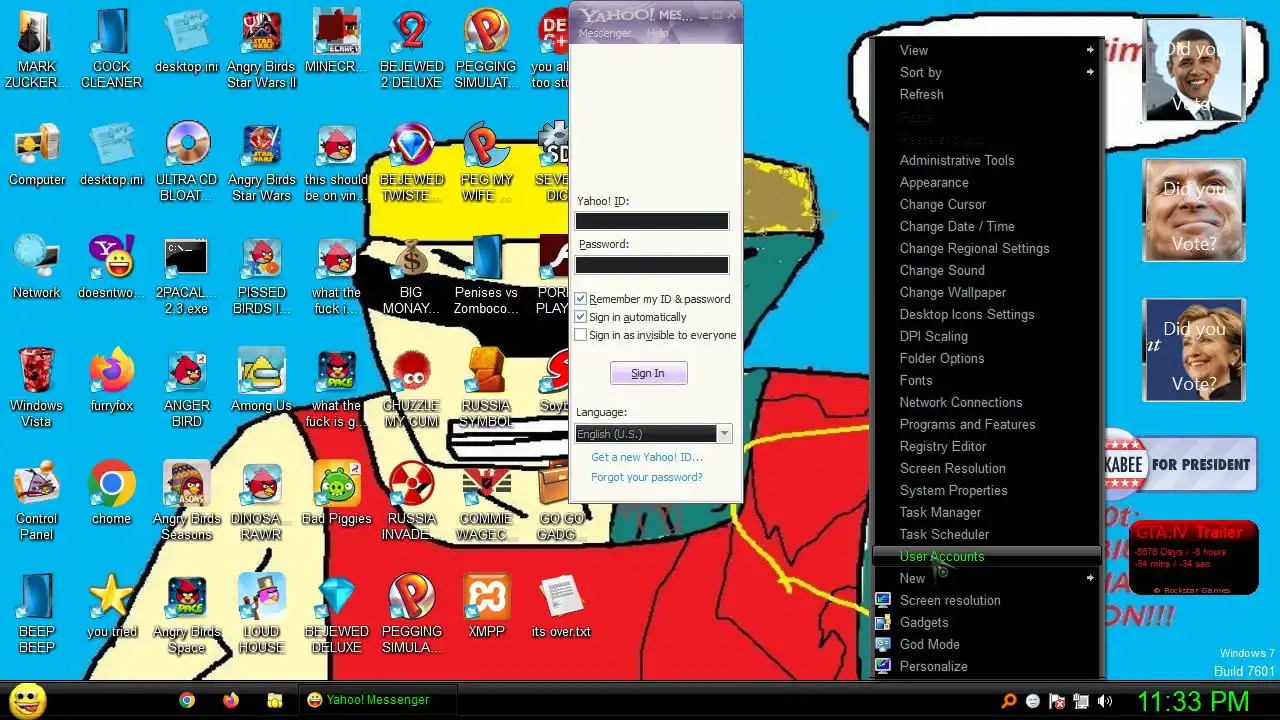The width and height of the screenshot is (1280, 720).
Task: Choose Change Wallpaper from the context menu
Action: pos(986,292)
